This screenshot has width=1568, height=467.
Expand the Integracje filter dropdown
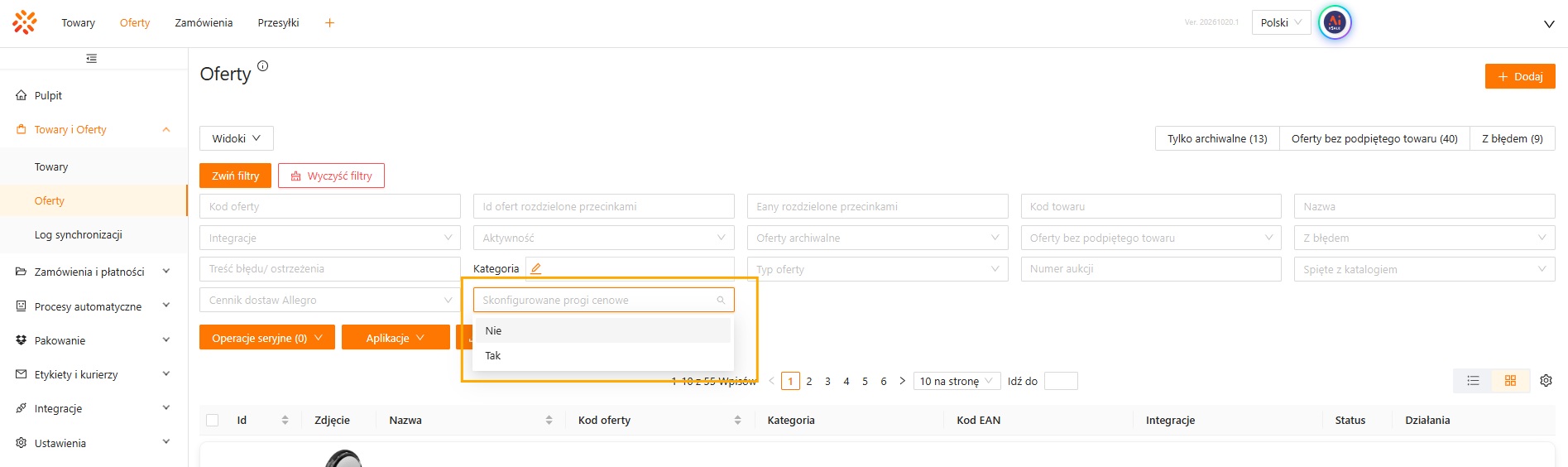tap(330, 238)
